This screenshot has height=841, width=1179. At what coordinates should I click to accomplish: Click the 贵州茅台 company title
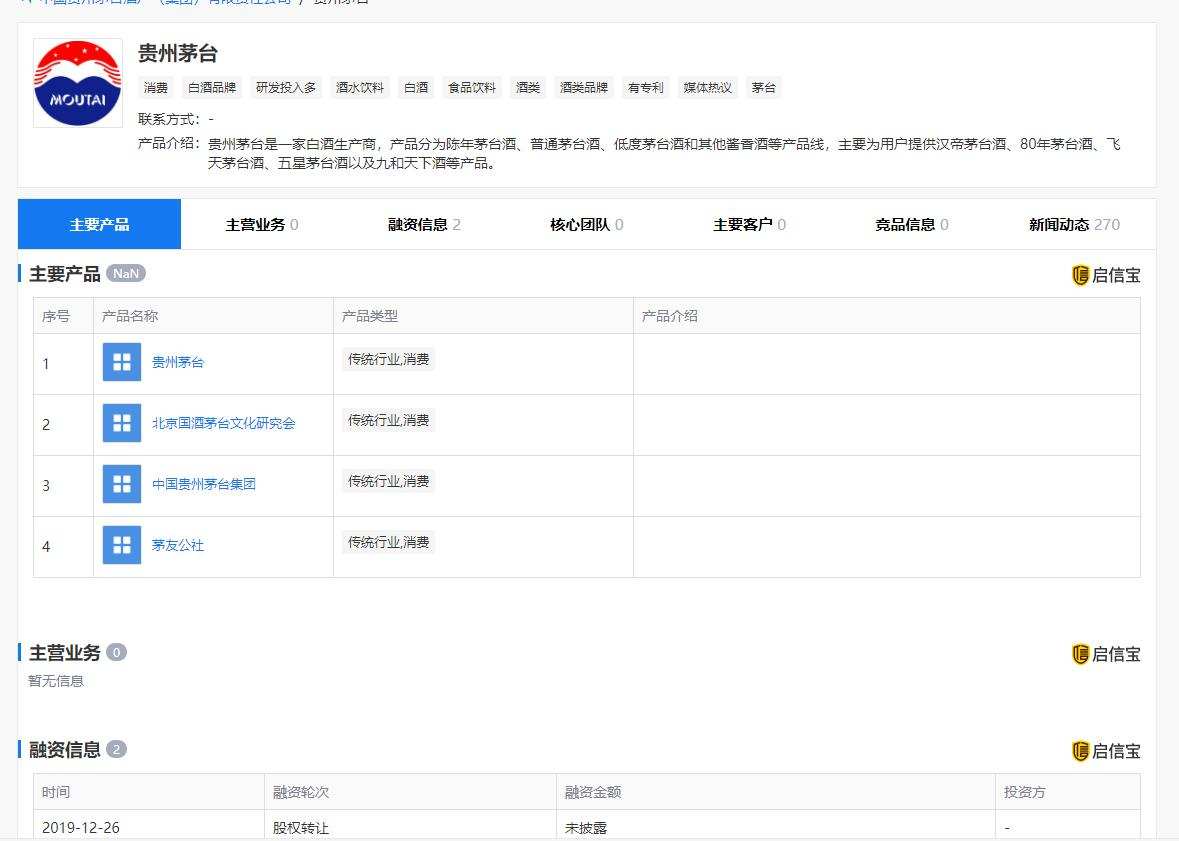pyautogui.click(x=177, y=53)
